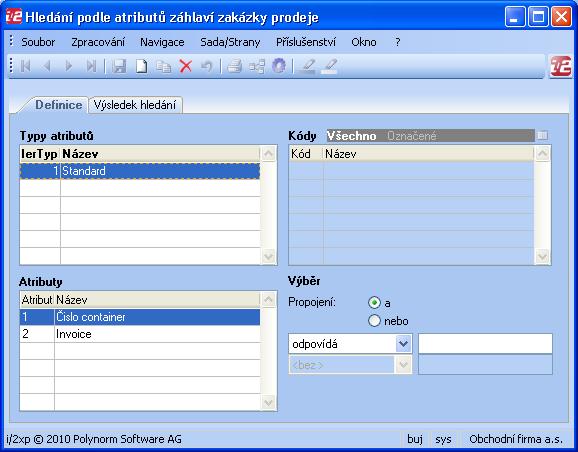Click the copy documents toolbar icon
This screenshot has width=578, height=452.
(x=163, y=66)
